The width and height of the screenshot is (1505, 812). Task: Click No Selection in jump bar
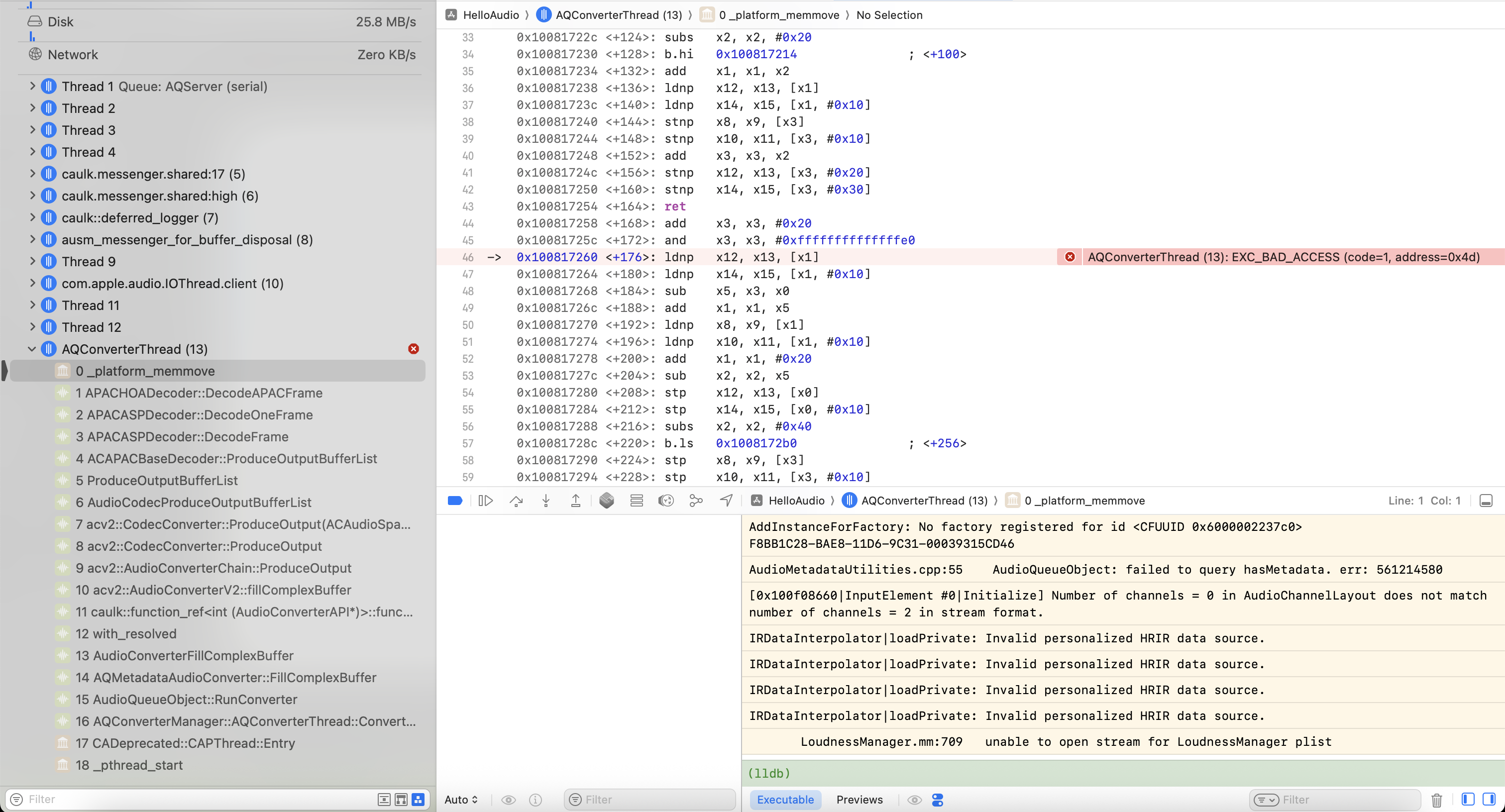[889, 14]
